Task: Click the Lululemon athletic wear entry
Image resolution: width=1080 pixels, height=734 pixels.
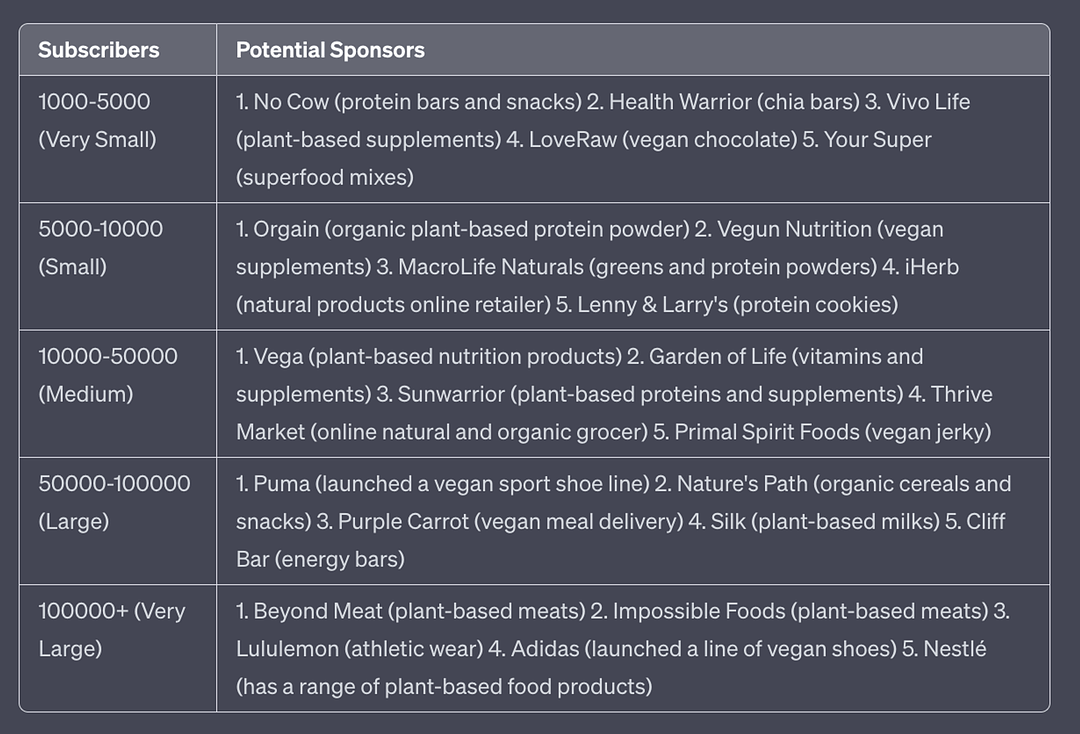Action: (x=288, y=649)
